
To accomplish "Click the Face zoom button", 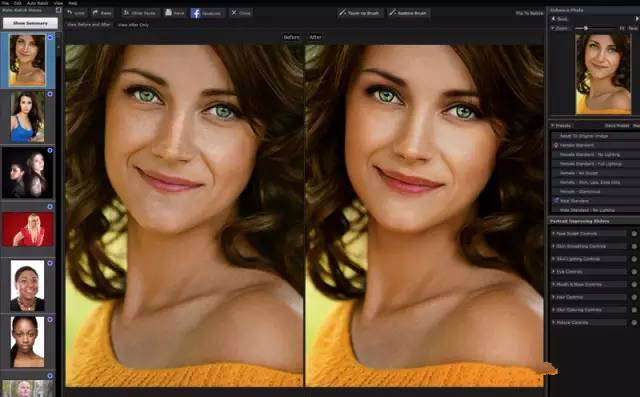I will coord(633,28).
